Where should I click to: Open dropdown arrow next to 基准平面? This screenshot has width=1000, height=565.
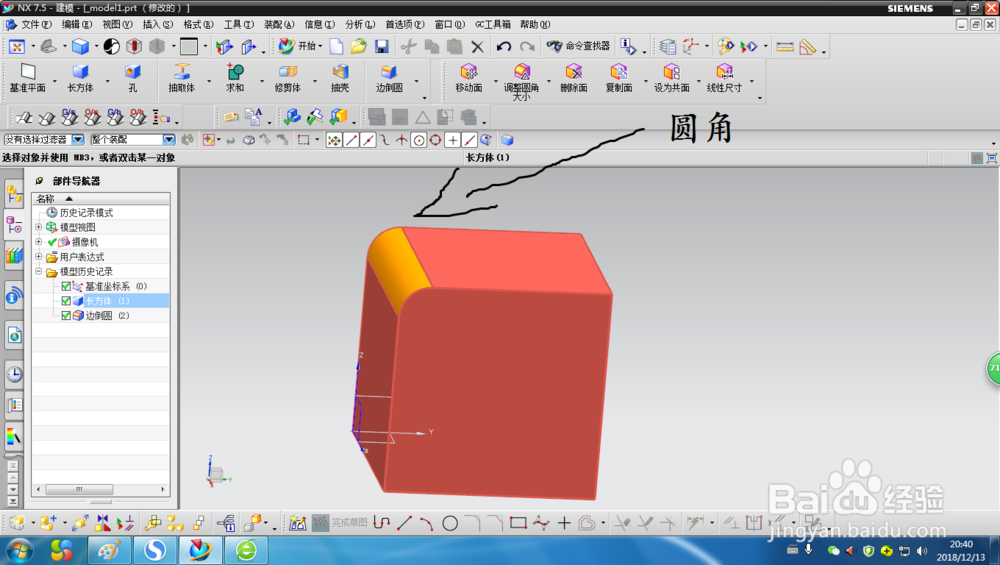click(x=55, y=81)
